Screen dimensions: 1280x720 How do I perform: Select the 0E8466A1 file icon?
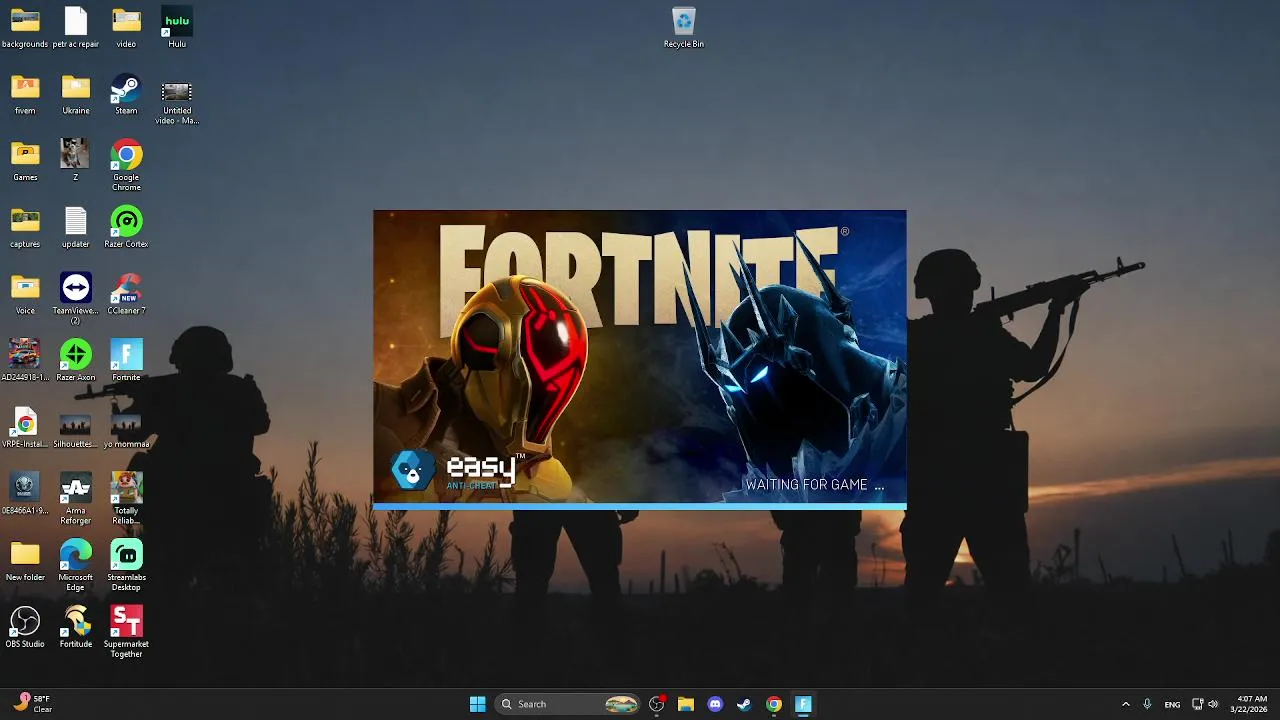(25, 494)
